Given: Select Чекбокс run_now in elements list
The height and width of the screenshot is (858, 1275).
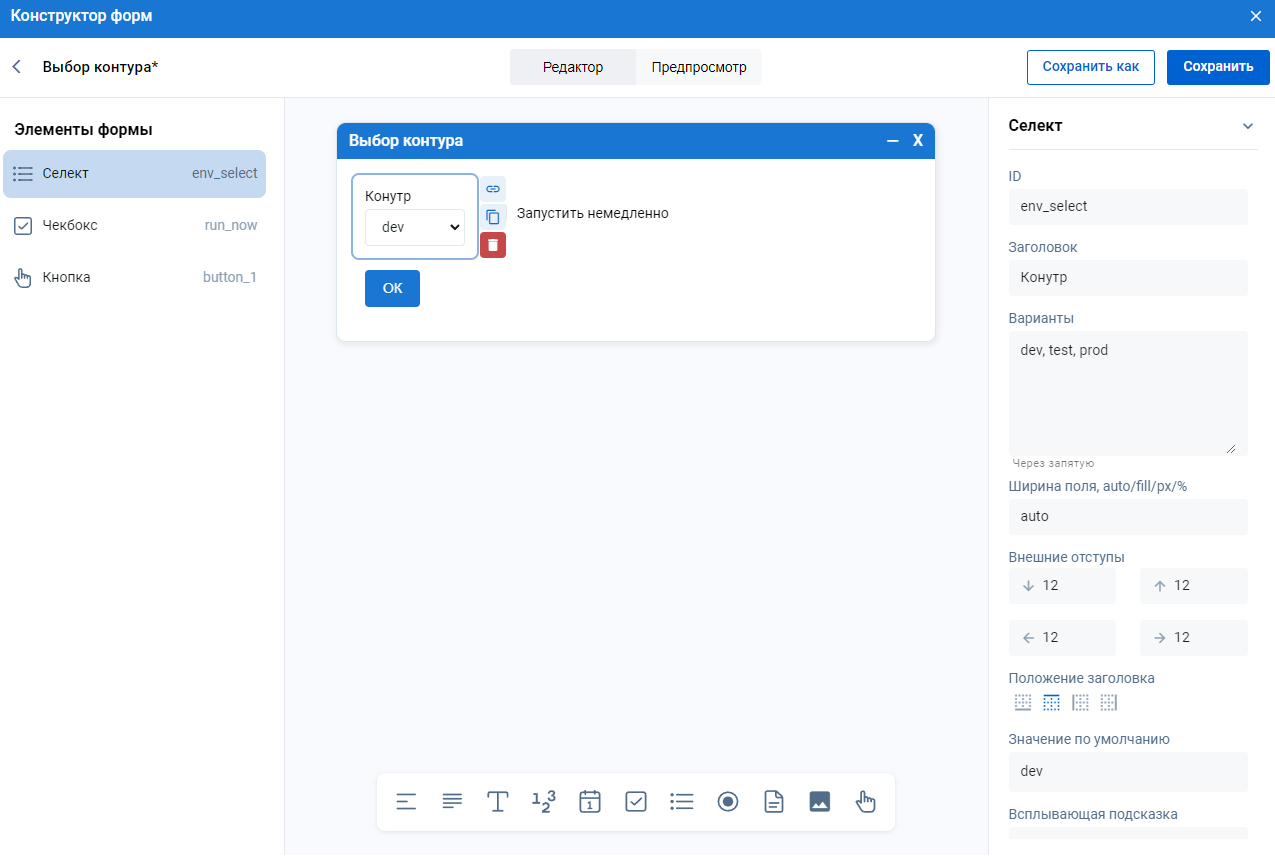Looking at the screenshot, I should click(x=135, y=226).
